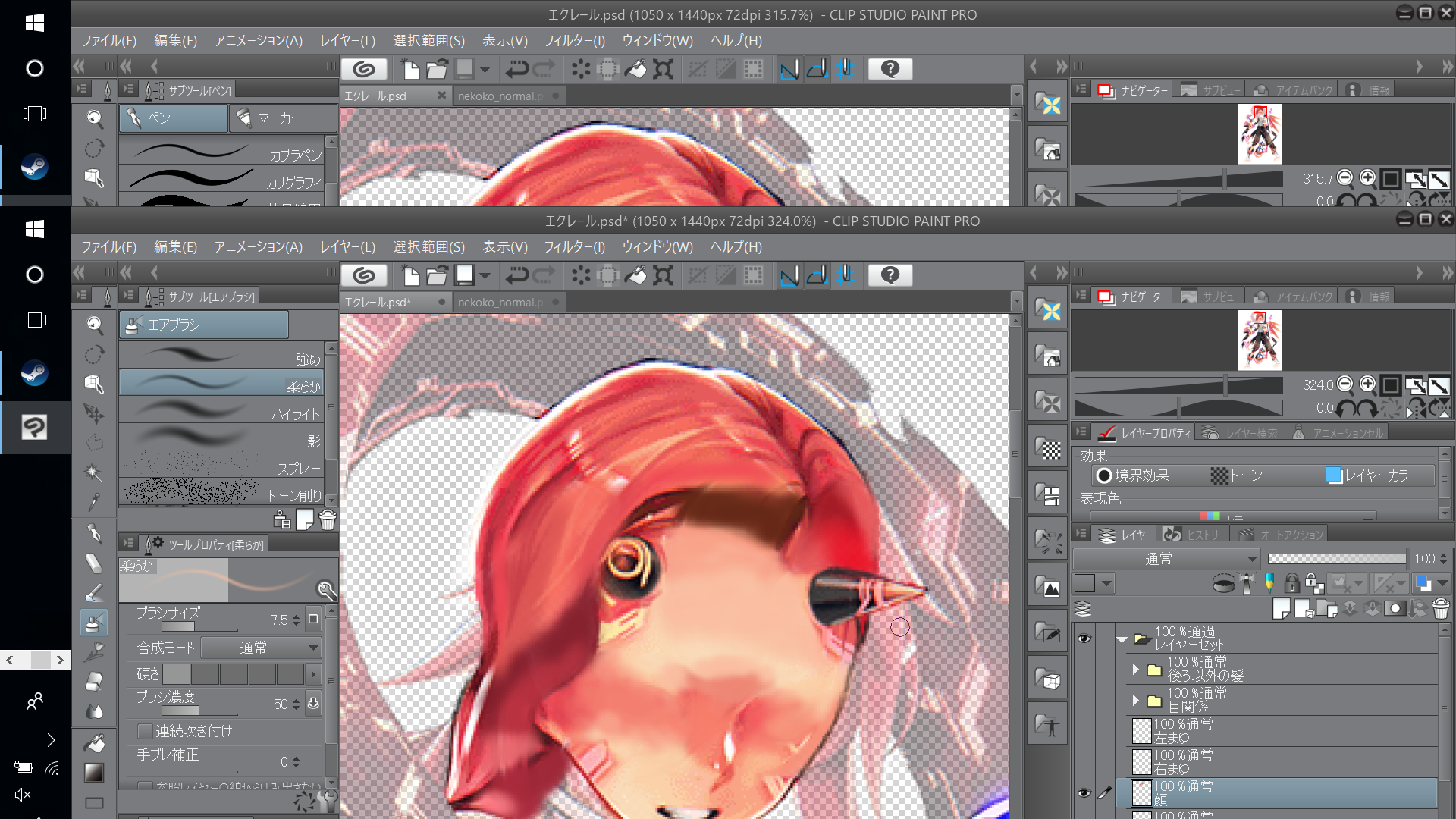The width and height of the screenshot is (1456, 819).
Task: Expand the 目関係 folder
Action: point(1135,701)
